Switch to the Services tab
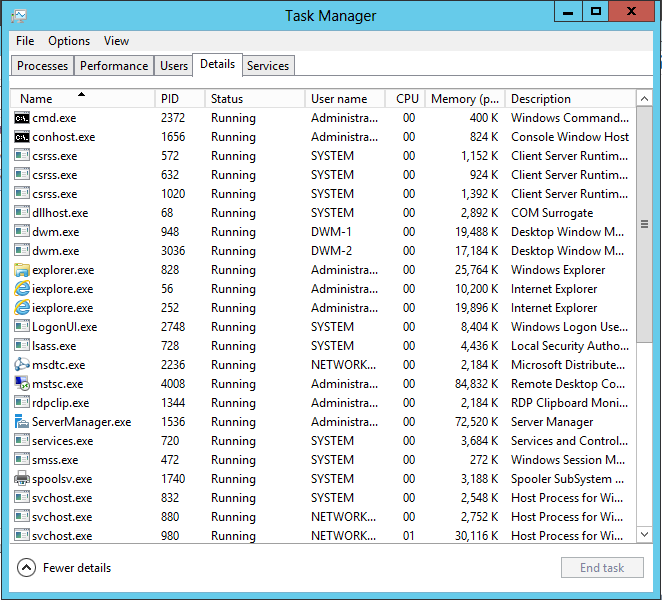The height and width of the screenshot is (600, 662). click(268, 66)
